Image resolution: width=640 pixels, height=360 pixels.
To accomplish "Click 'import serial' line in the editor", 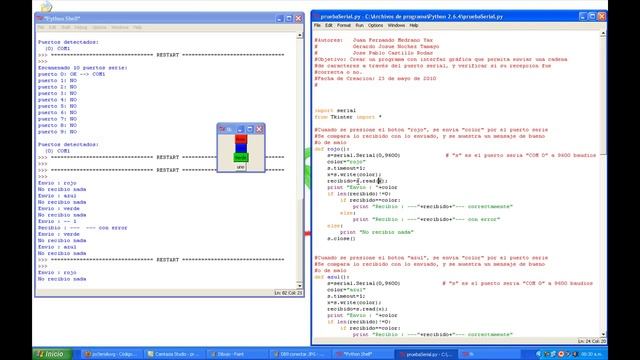I will [x=335, y=111].
